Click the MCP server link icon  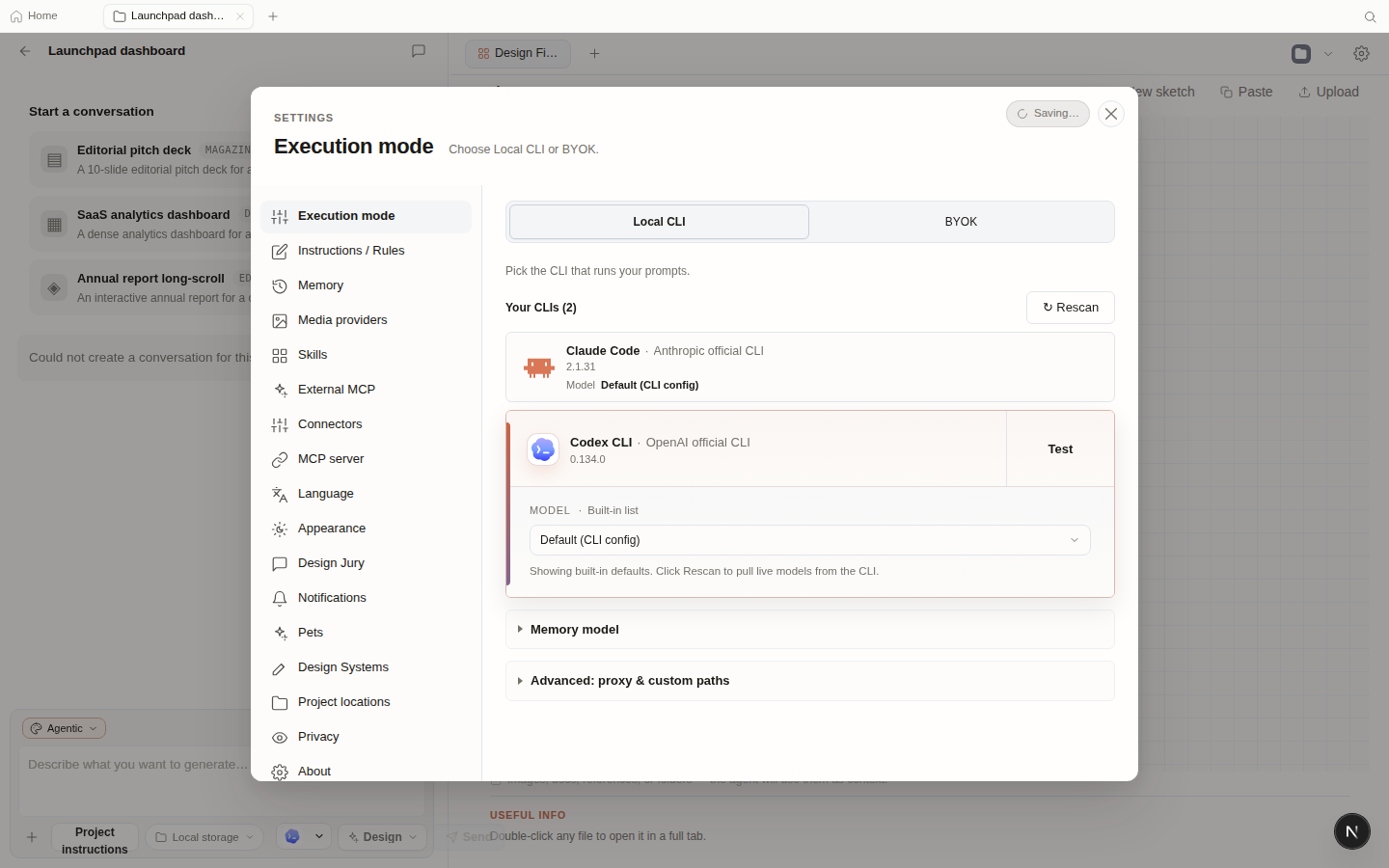coord(280,460)
